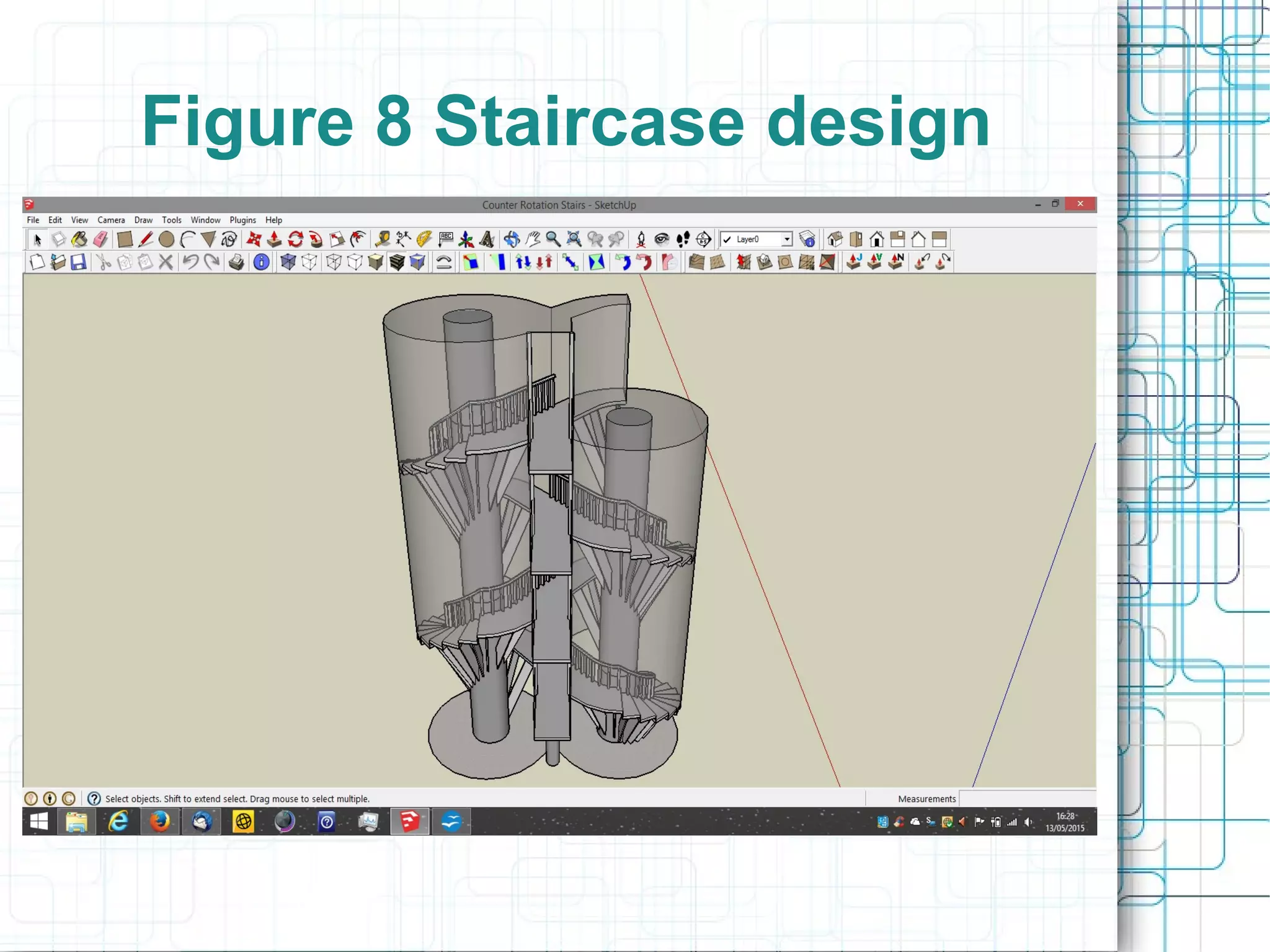This screenshot has width=1270, height=952.
Task: Launch Firefox from taskbar
Action: click(160, 822)
